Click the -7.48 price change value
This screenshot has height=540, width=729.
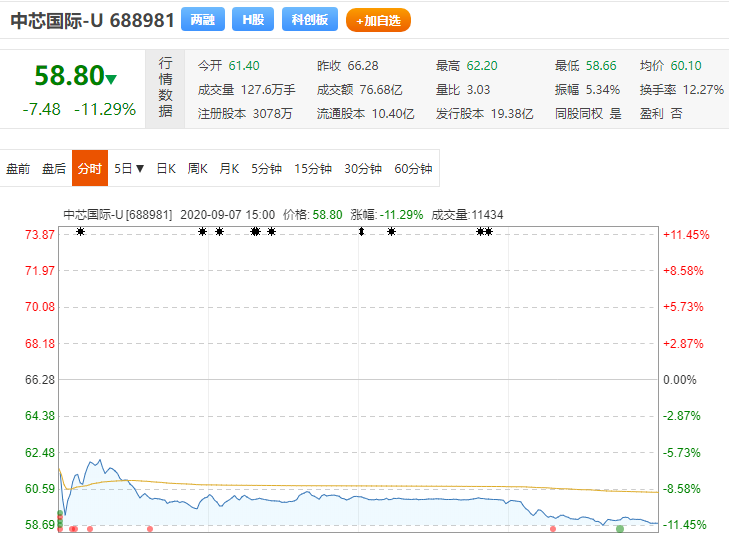coord(41,109)
